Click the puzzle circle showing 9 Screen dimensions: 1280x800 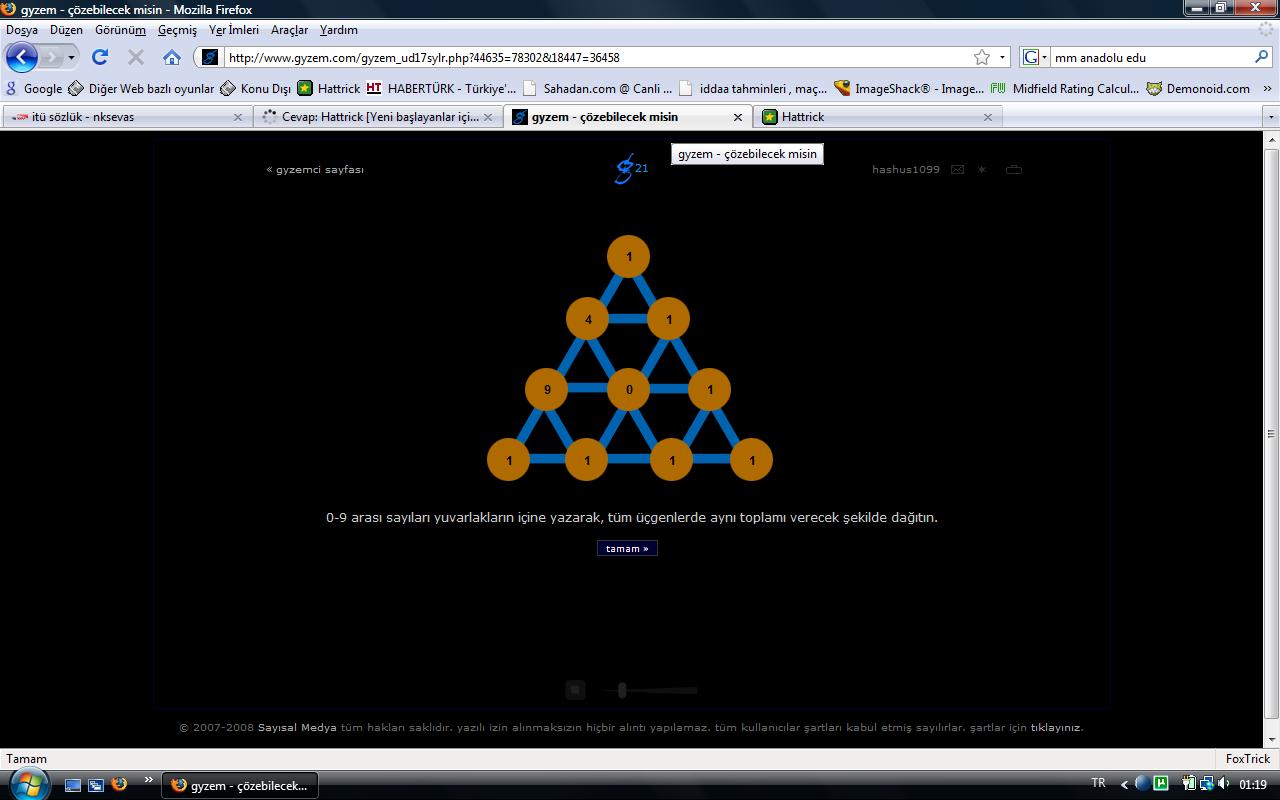tap(547, 389)
